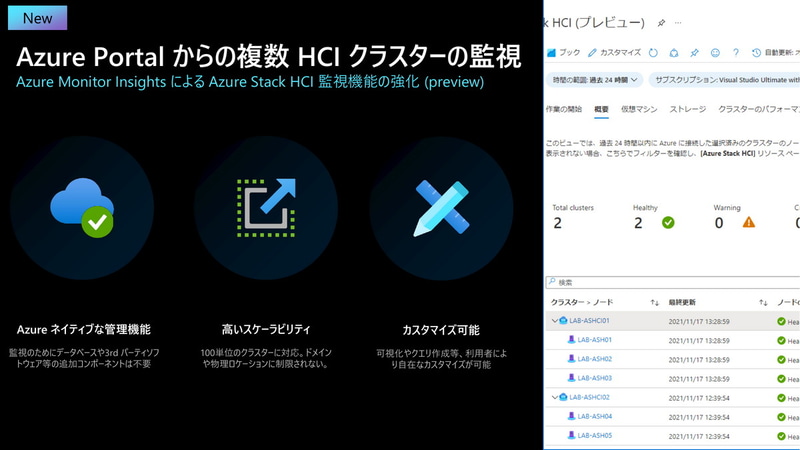Click the 最終更新 column header
The height and width of the screenshot is (450, 800).
(682, 303)
